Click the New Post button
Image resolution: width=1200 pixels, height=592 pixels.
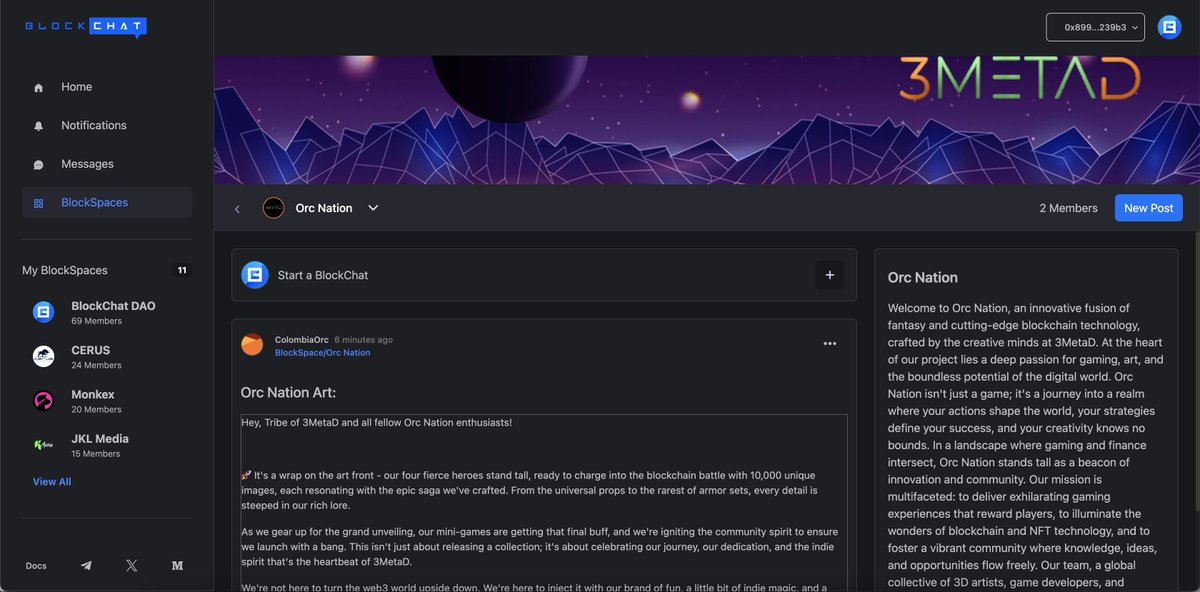click(1149, 208)
